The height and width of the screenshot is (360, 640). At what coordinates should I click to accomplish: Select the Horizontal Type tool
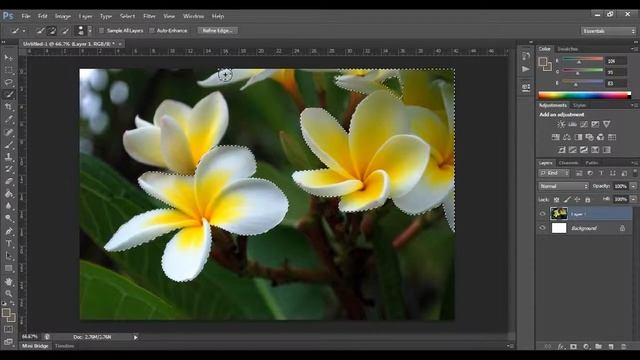(8, 244)
